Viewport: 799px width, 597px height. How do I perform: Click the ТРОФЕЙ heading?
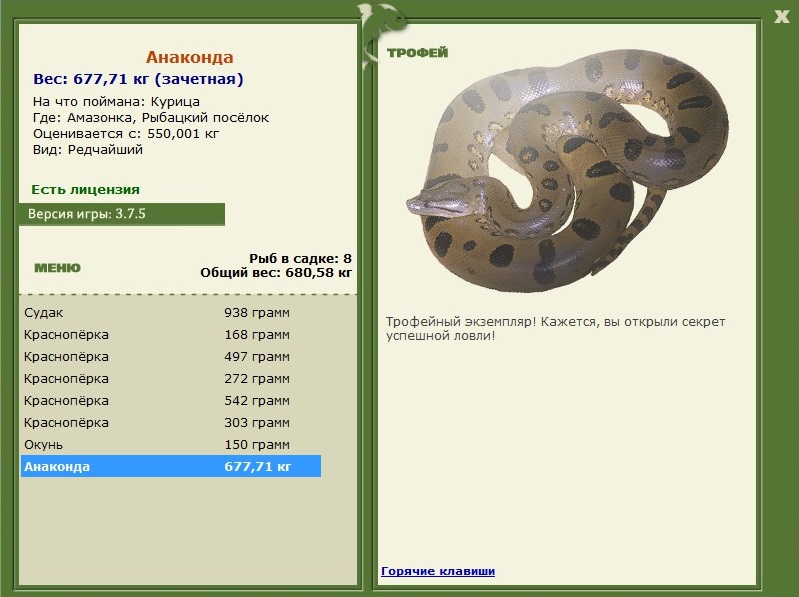coord(417,52)
